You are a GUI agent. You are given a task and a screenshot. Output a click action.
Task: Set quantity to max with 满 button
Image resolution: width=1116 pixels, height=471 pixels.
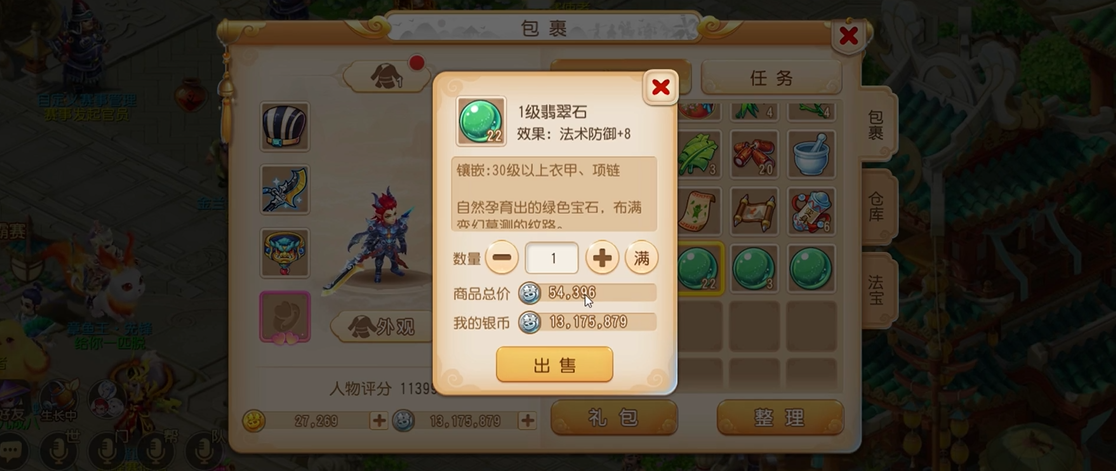pos(641,258)
